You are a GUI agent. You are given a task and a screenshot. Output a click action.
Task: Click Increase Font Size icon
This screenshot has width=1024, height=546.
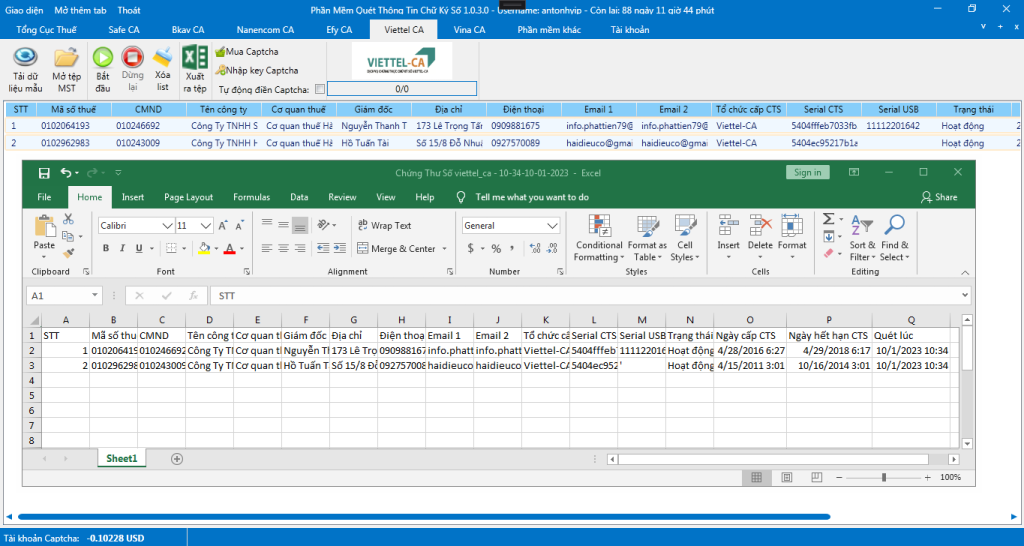point(223,226)
